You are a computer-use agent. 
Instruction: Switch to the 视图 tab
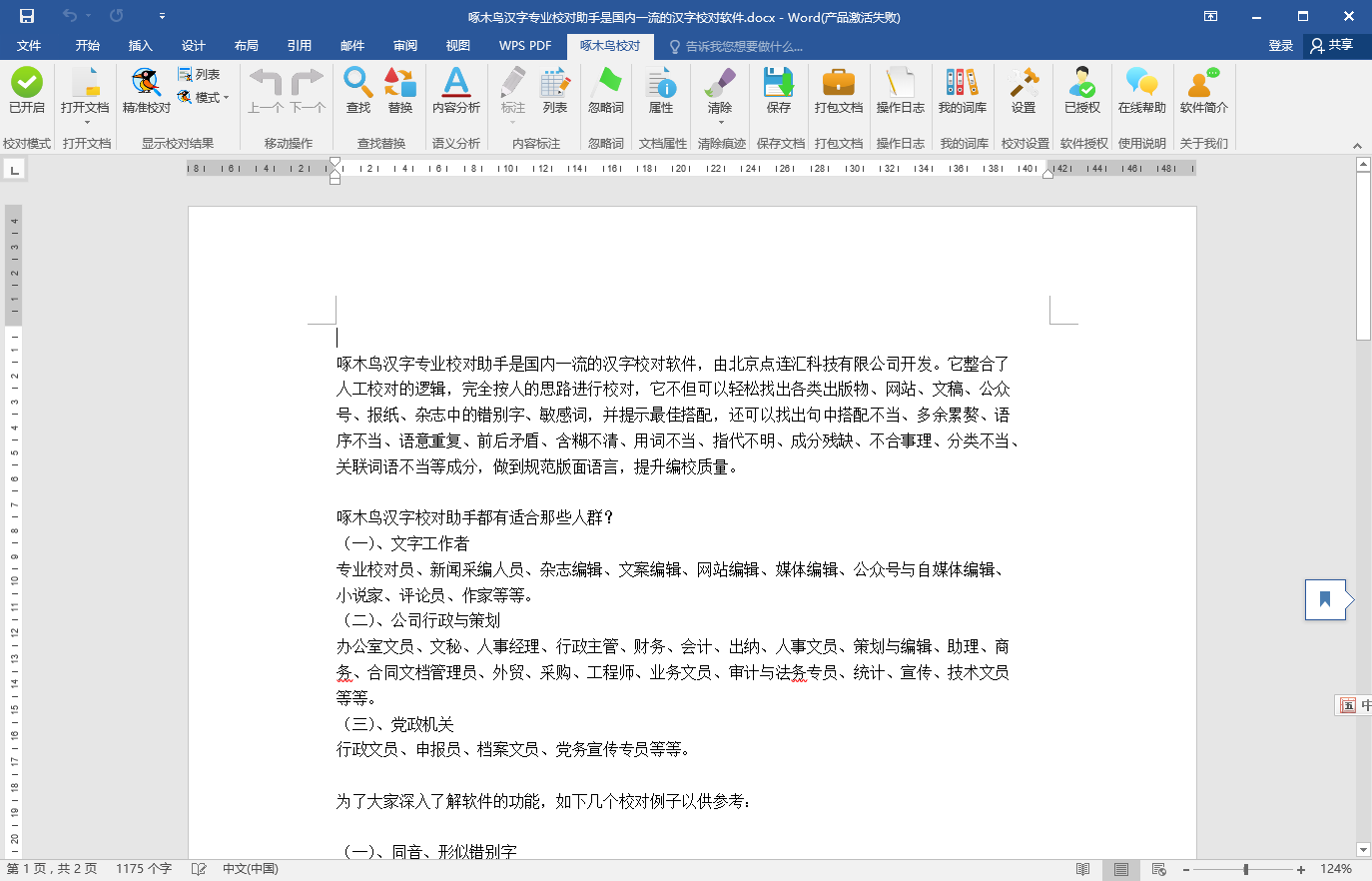(458, 46)
